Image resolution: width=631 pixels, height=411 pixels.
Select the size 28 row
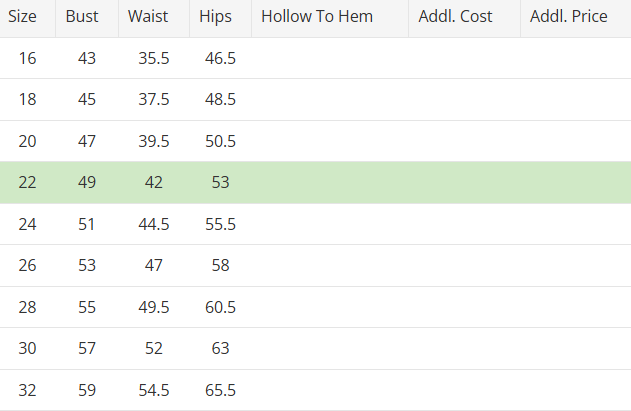(27, 307)
